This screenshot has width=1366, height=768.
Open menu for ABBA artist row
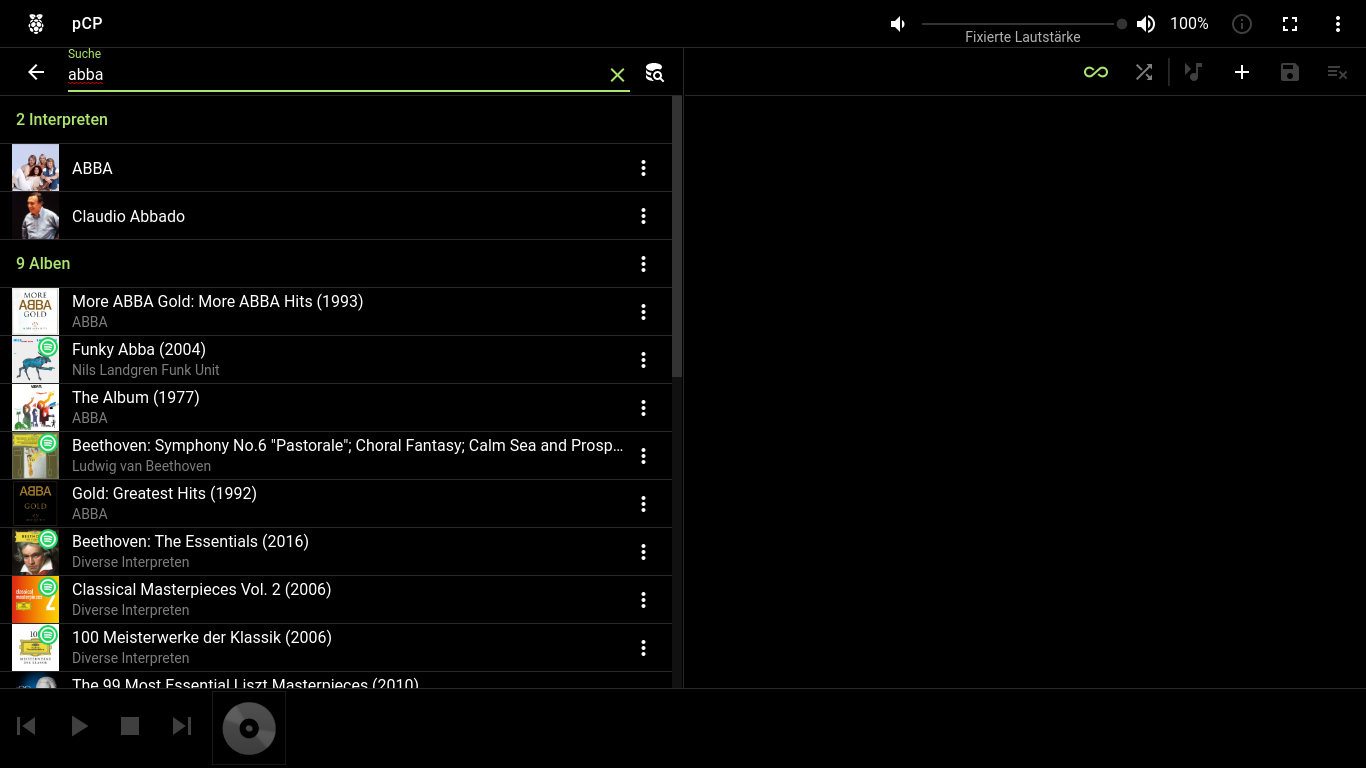tap(643, 168)
